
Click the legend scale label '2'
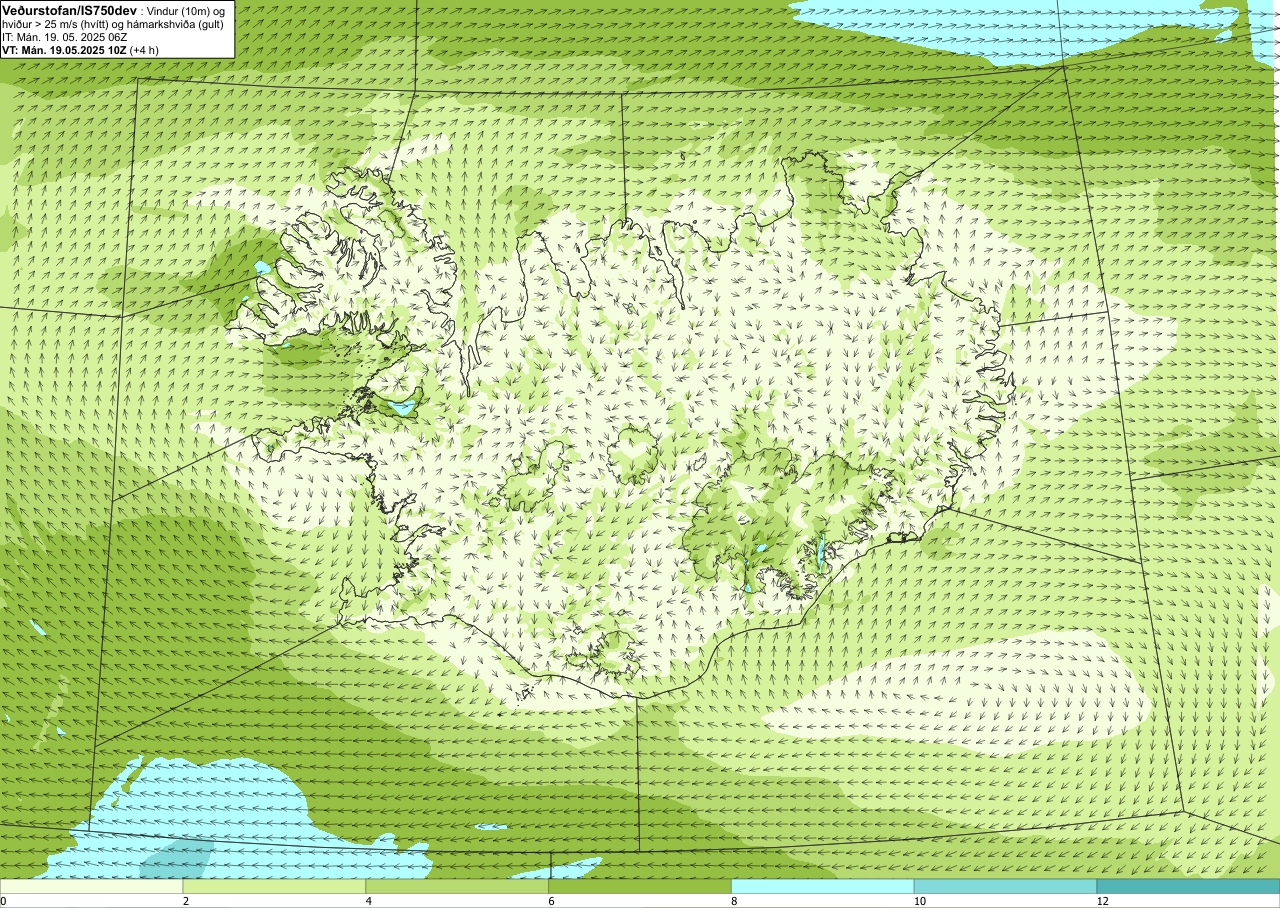coord(186,901)
